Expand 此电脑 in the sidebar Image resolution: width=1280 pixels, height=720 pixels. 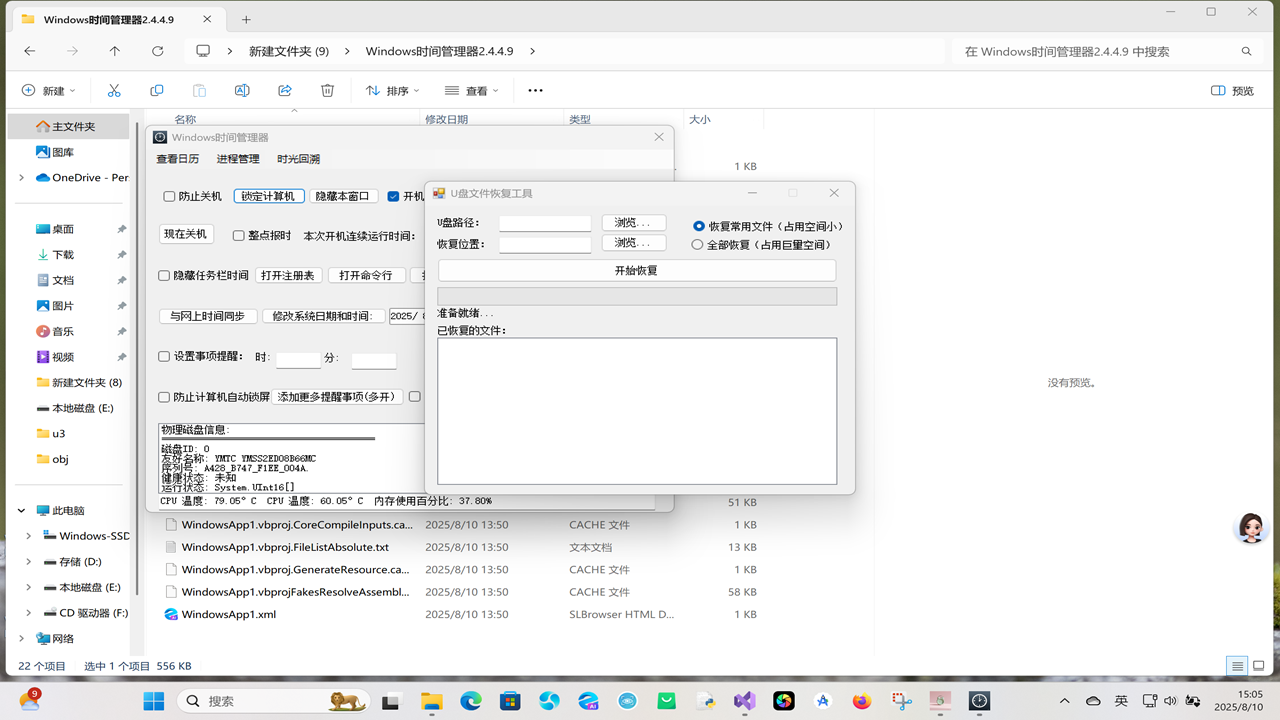pos(21,509)
